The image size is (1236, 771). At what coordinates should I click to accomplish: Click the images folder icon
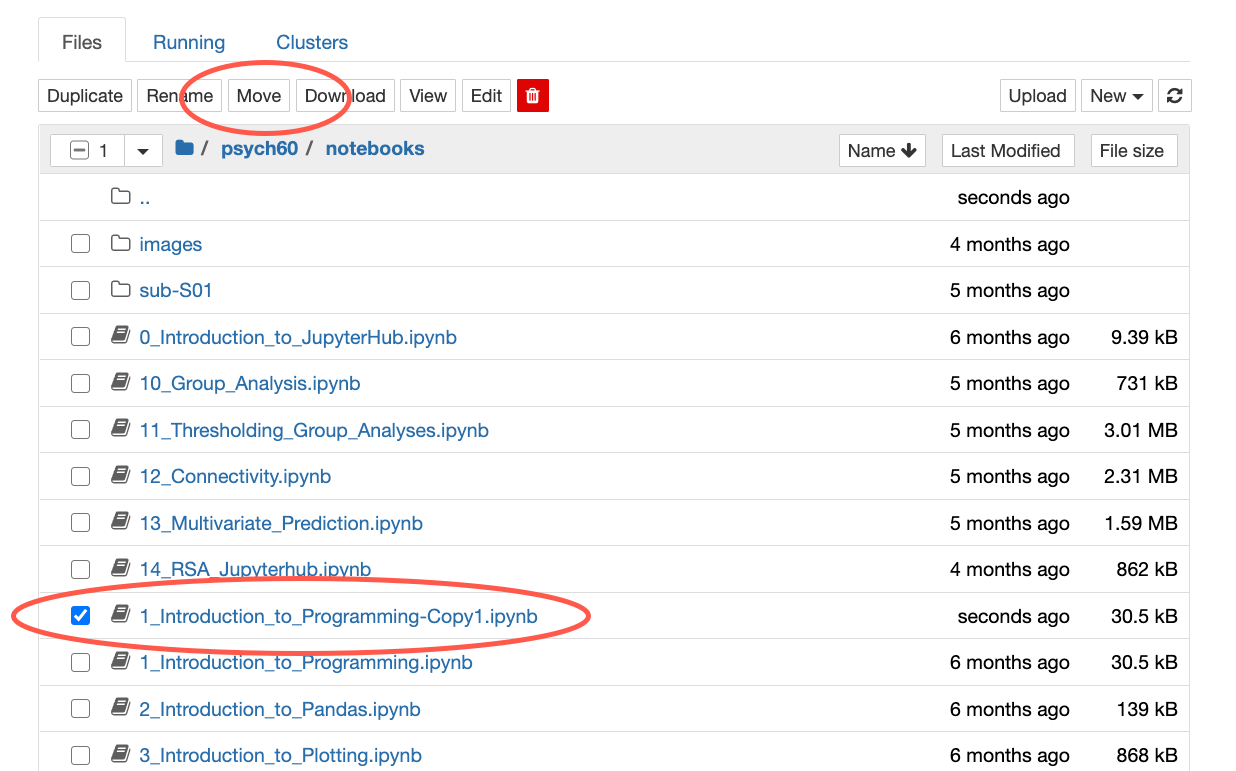click(121, 244)
